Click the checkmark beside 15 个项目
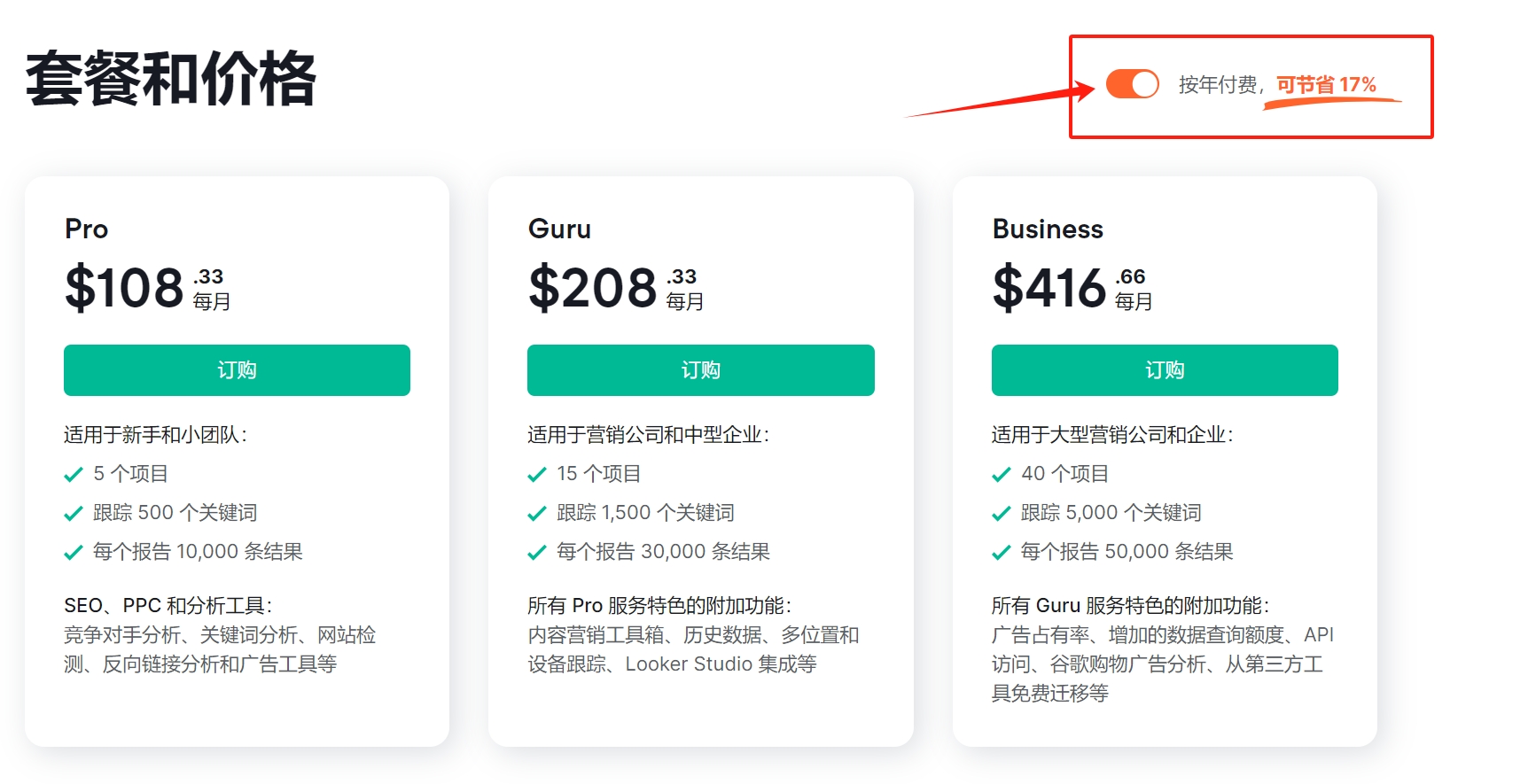The height and width of the screenshot is (784, 1528). [x=537, y=474]
